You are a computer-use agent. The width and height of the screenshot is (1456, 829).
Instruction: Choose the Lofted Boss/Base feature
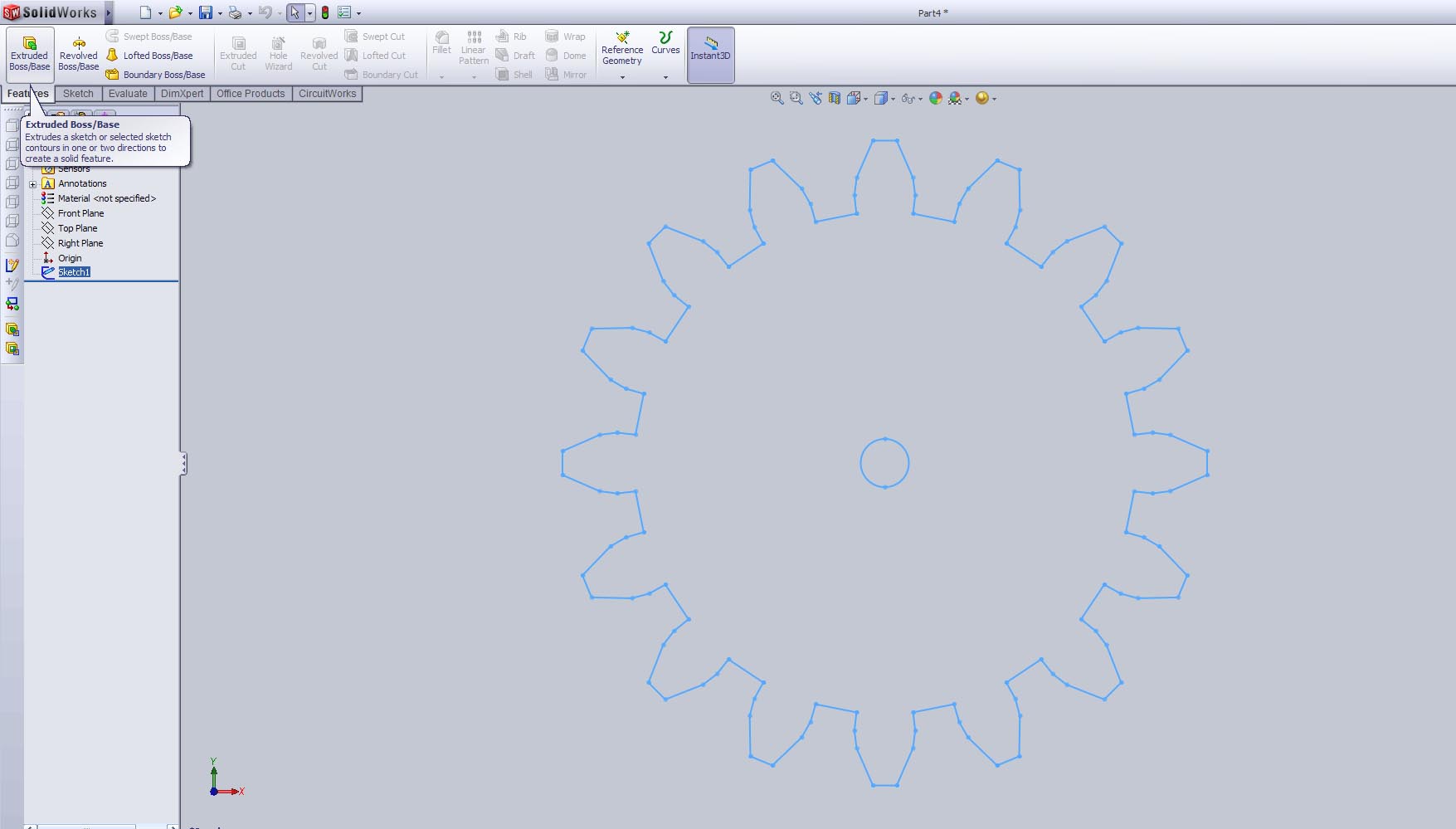click(149, 56)
